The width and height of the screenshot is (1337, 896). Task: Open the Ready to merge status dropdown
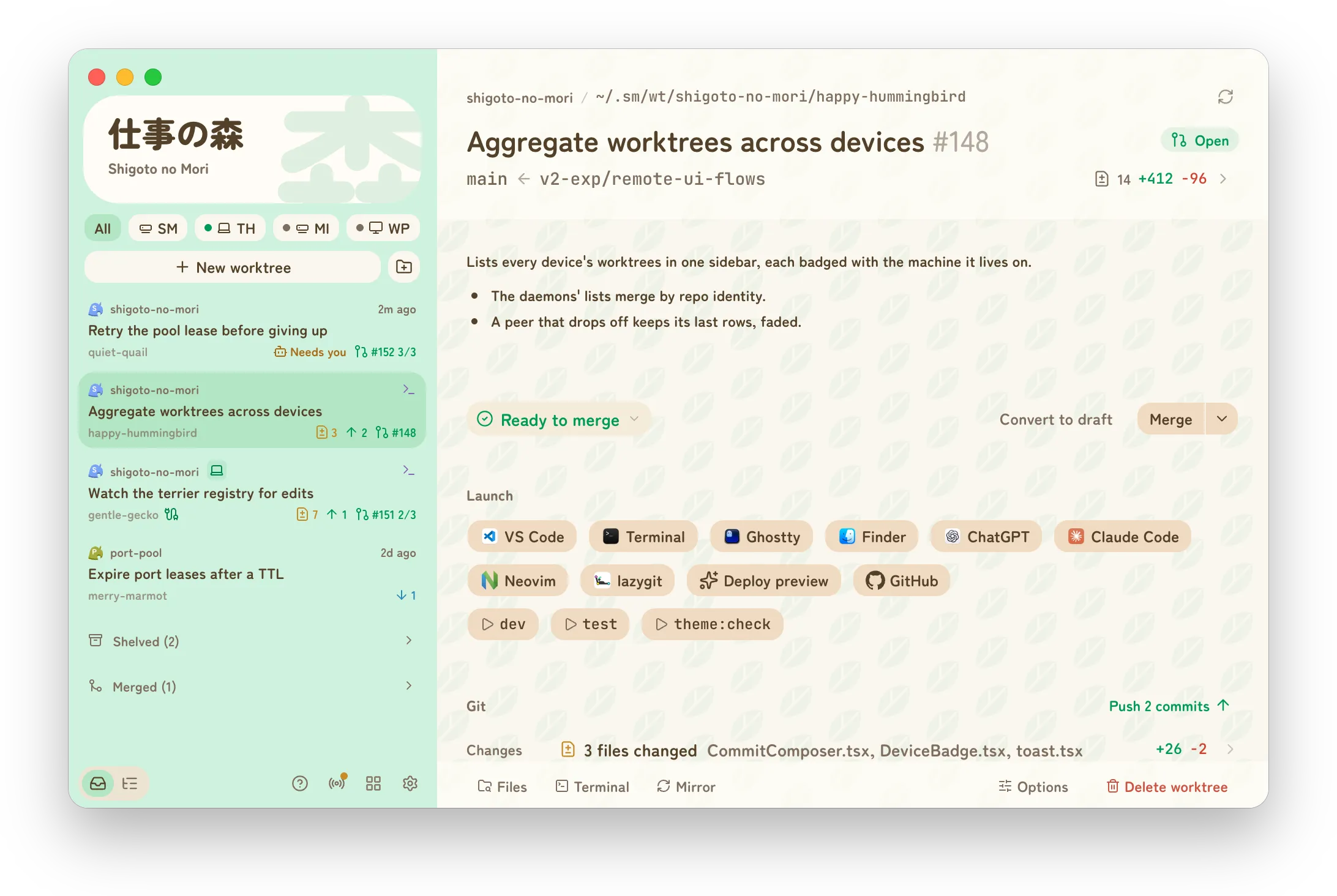click(x=558, y=420)
